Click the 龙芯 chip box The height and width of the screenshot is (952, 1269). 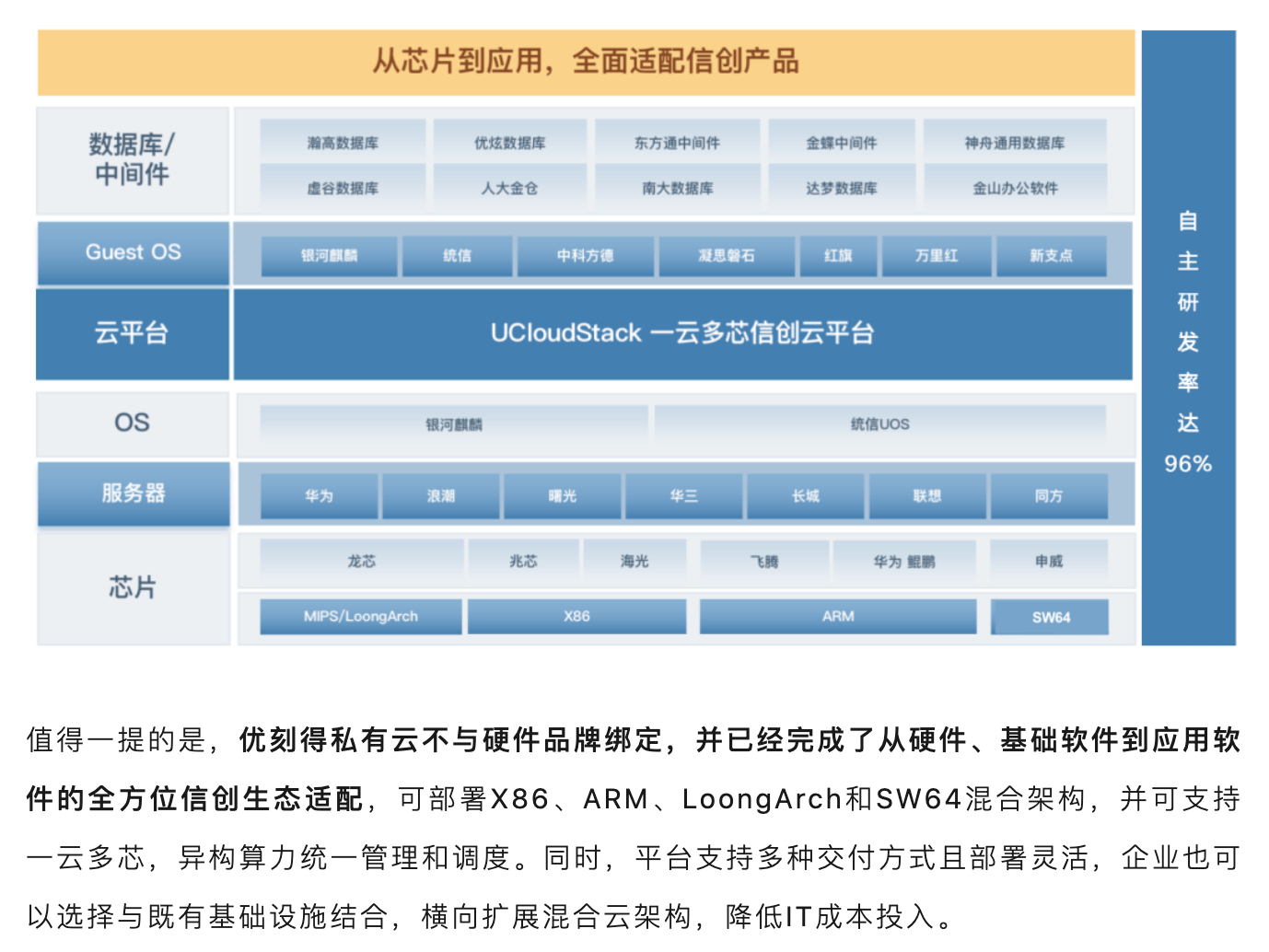point(361,561)
